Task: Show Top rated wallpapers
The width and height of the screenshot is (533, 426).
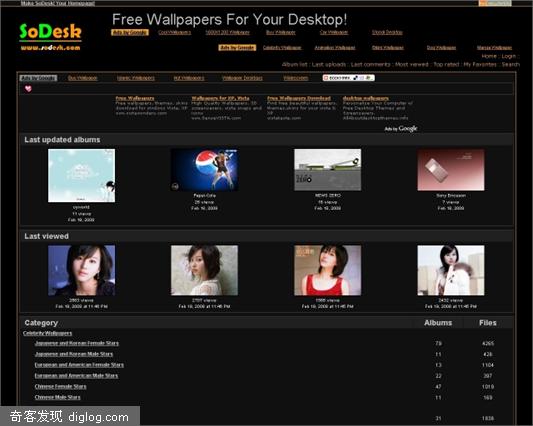Action: tap(446, 64)
